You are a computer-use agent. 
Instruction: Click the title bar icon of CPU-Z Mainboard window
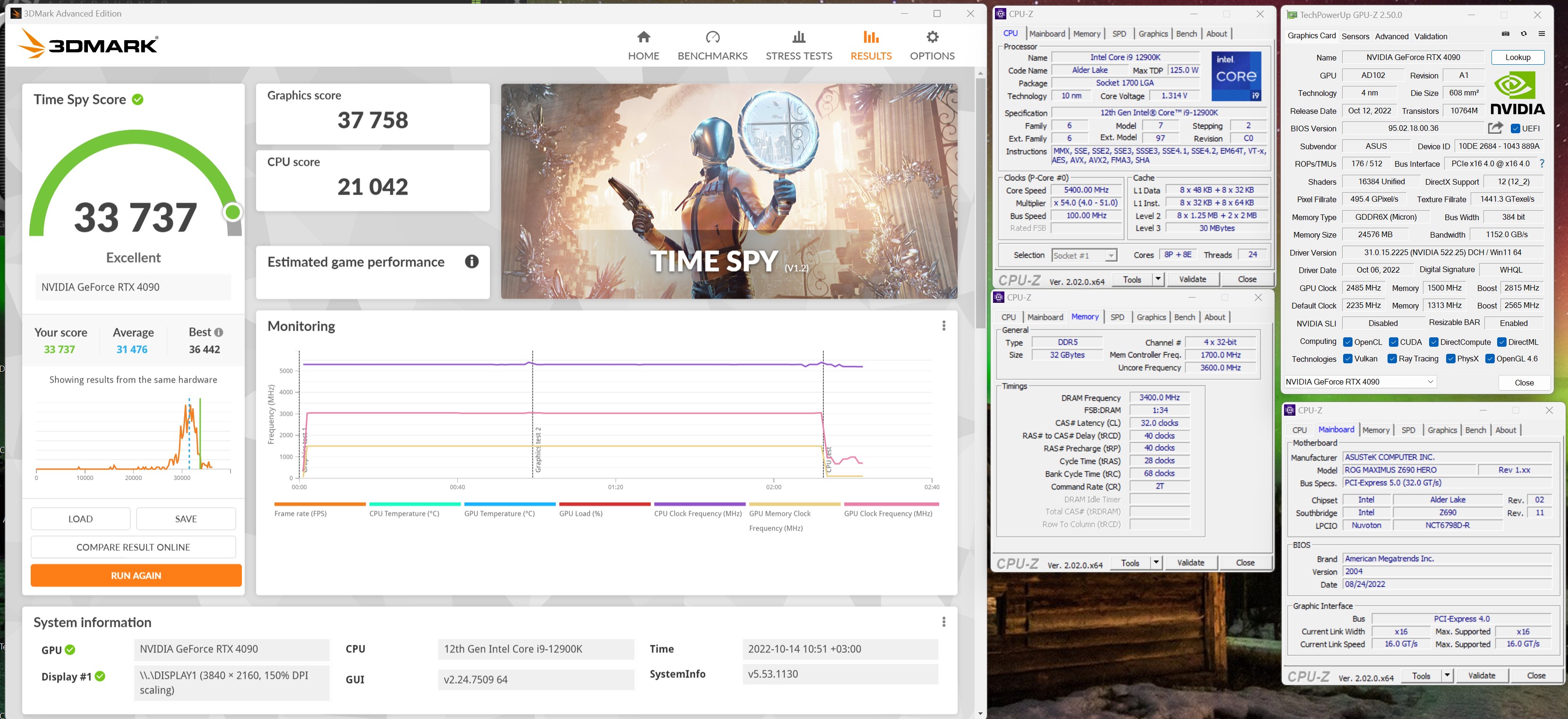[x=1289, y=411]
